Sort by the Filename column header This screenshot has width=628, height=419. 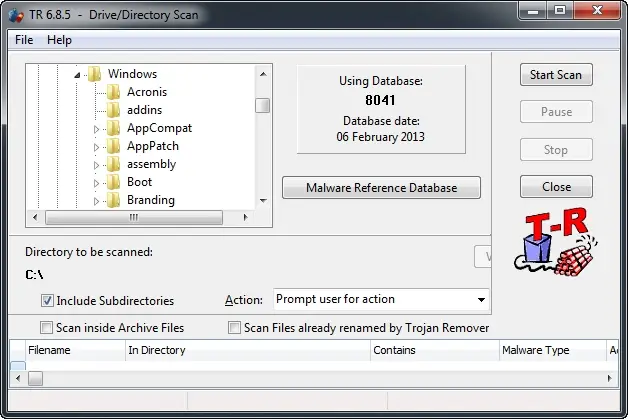click(x=75, y=350)
